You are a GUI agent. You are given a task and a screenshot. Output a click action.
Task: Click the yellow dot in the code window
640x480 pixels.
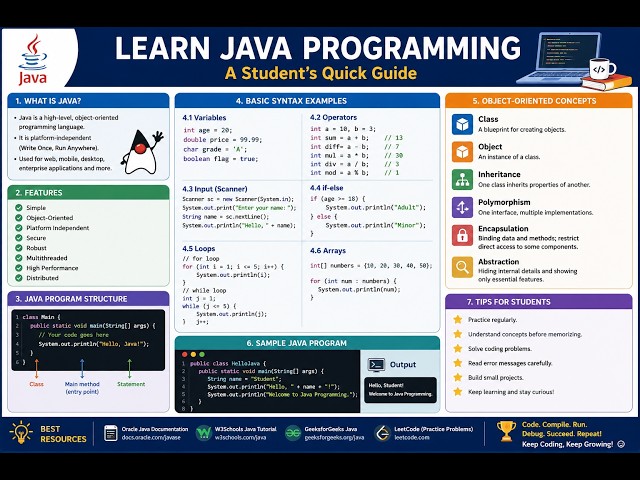[x=193, y=355]
